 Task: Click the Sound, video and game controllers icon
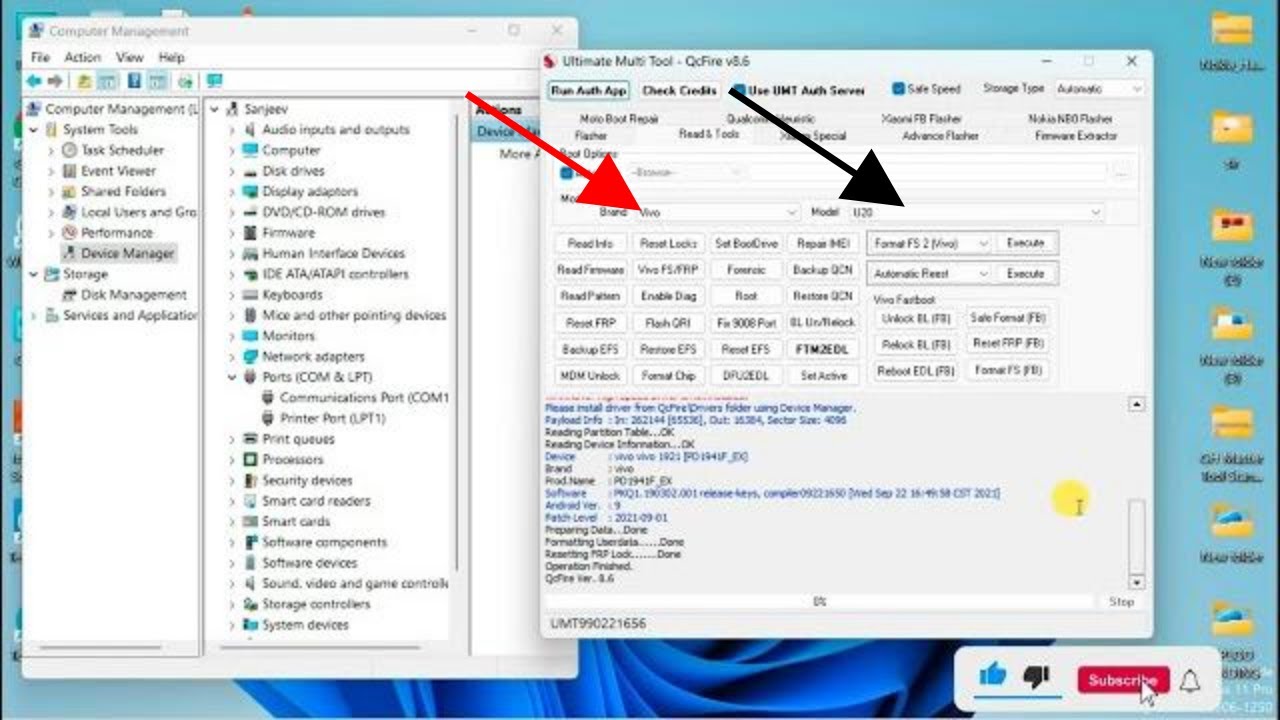(x=251, y=583)
